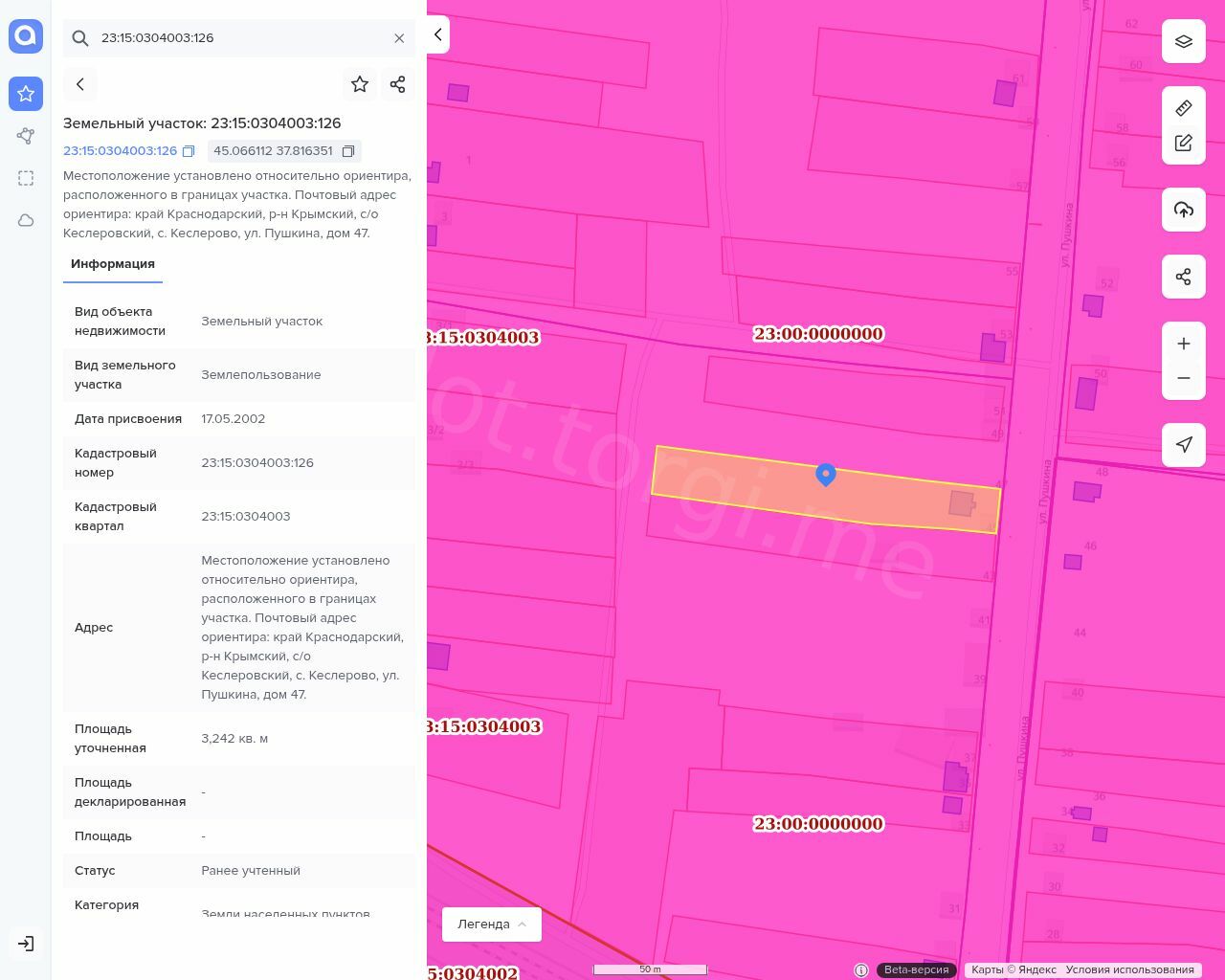Image resolution: width=1225 pixels, height=980 pixels.
Task: Click the cloud upload icon
Action: (1184, 210)
